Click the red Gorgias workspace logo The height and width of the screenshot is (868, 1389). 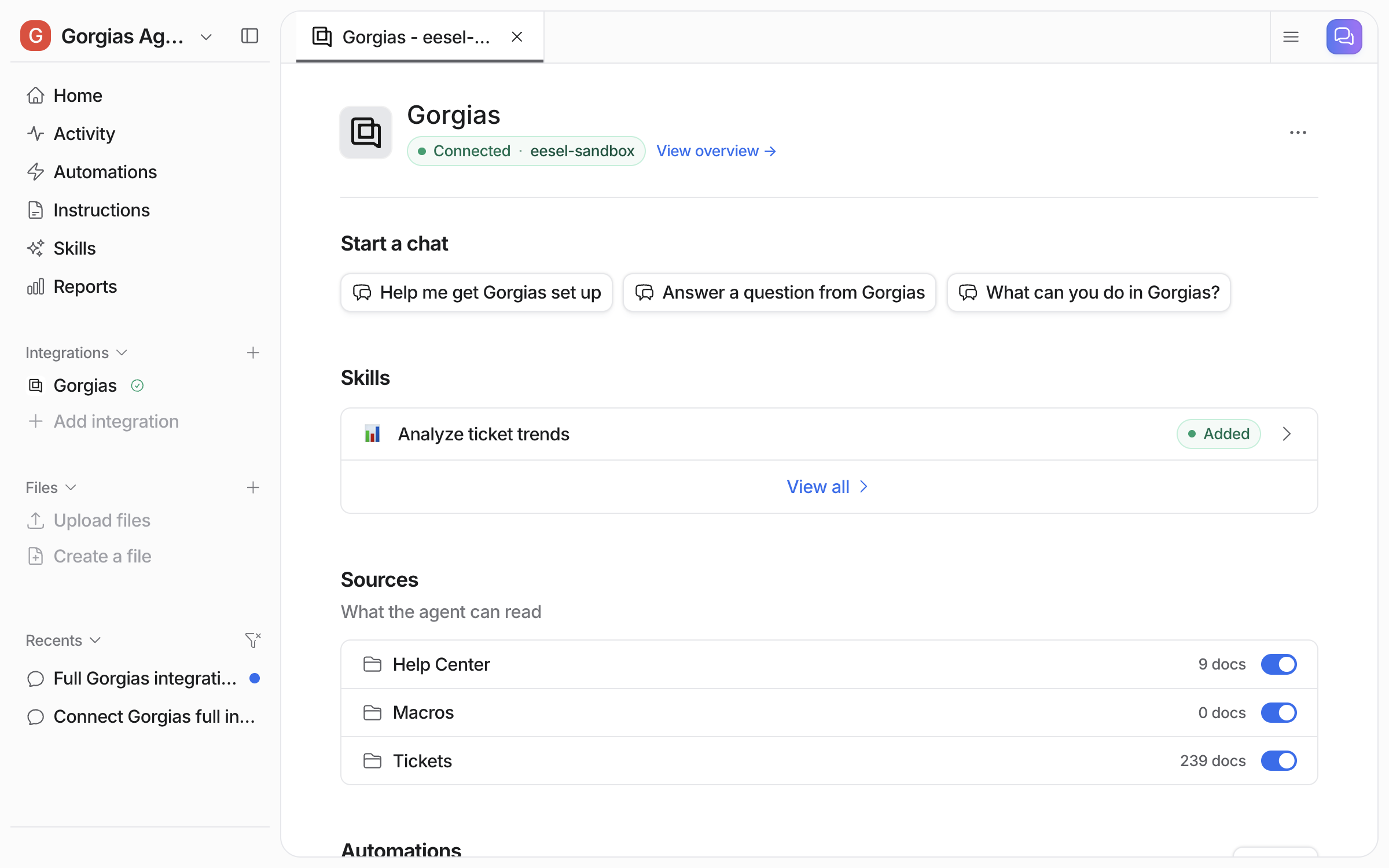click(35, 36)
